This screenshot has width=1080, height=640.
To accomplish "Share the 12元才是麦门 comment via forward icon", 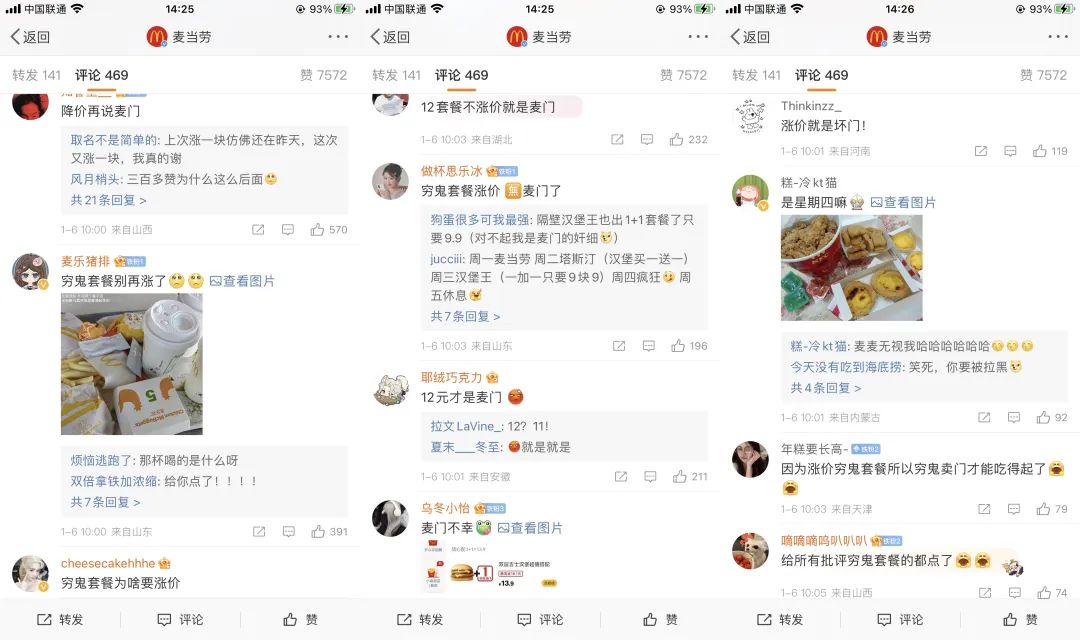I will 621,476.
